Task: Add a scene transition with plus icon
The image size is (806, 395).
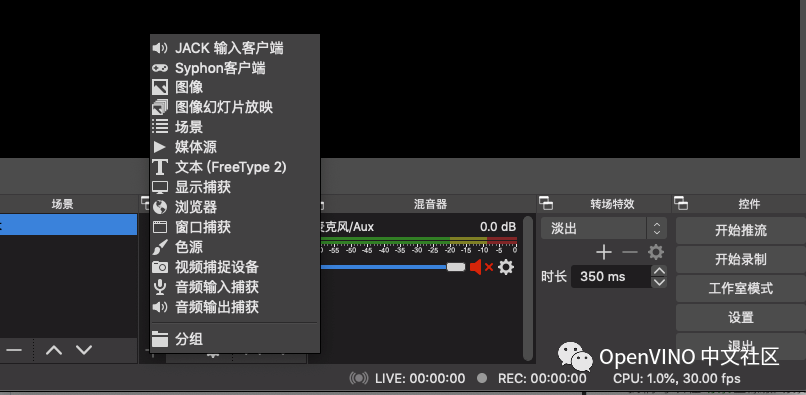Action: [603, 252]
